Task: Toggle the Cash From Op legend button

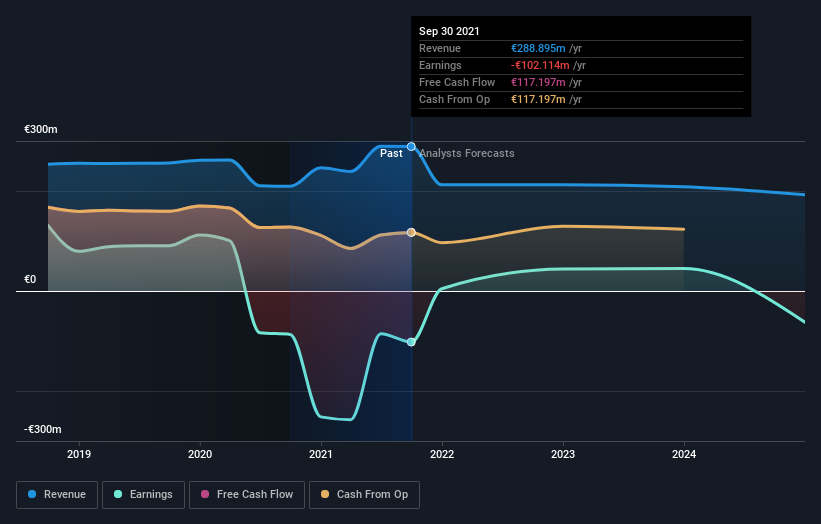Action: coord(364,495)
